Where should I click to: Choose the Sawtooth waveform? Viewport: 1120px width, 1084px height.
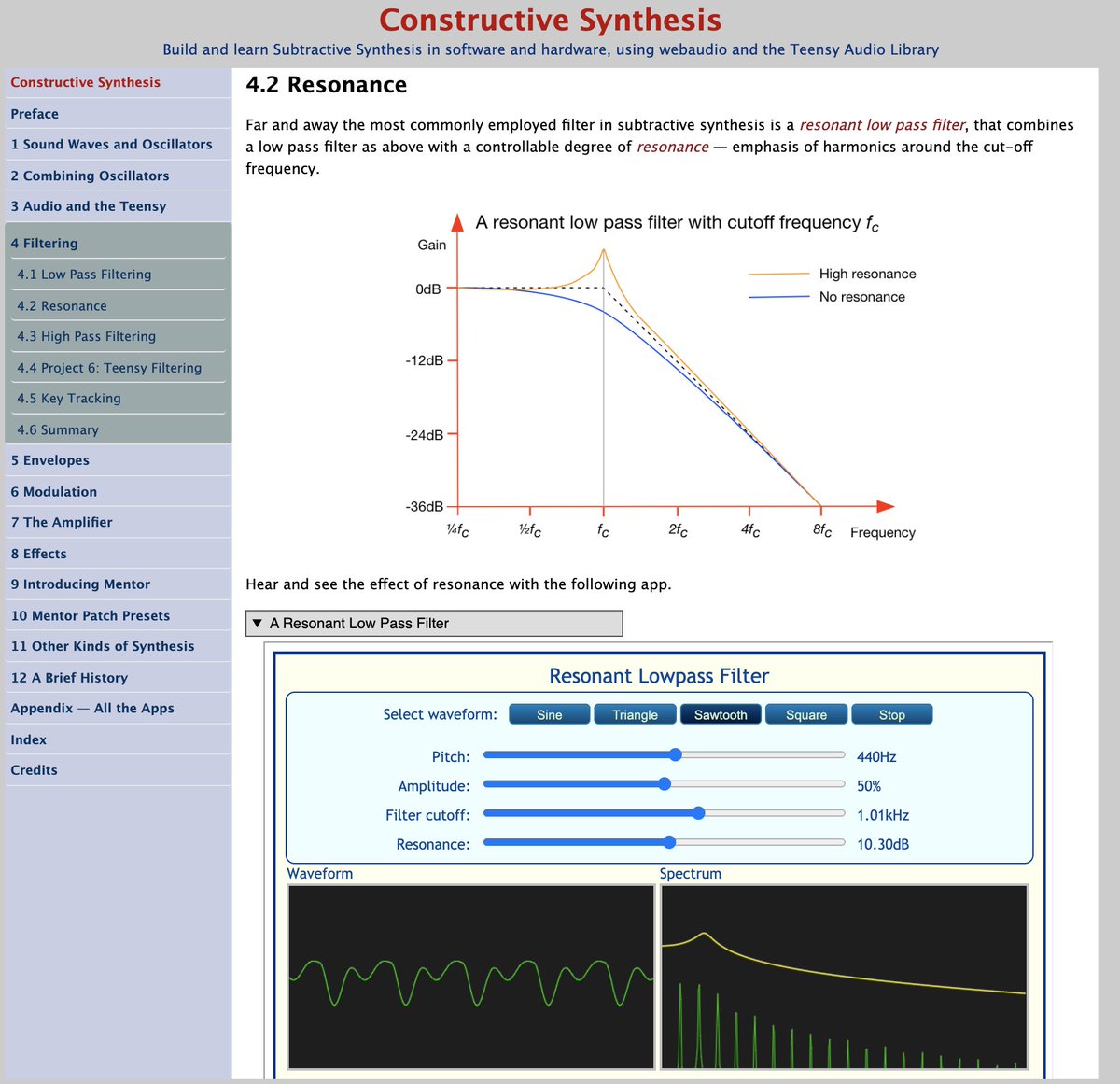pos(721,714)
